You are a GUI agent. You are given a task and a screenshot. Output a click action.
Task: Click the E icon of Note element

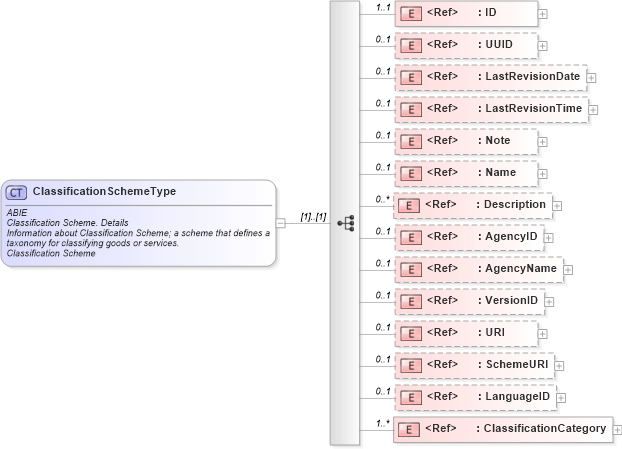(x=411, y=142)
